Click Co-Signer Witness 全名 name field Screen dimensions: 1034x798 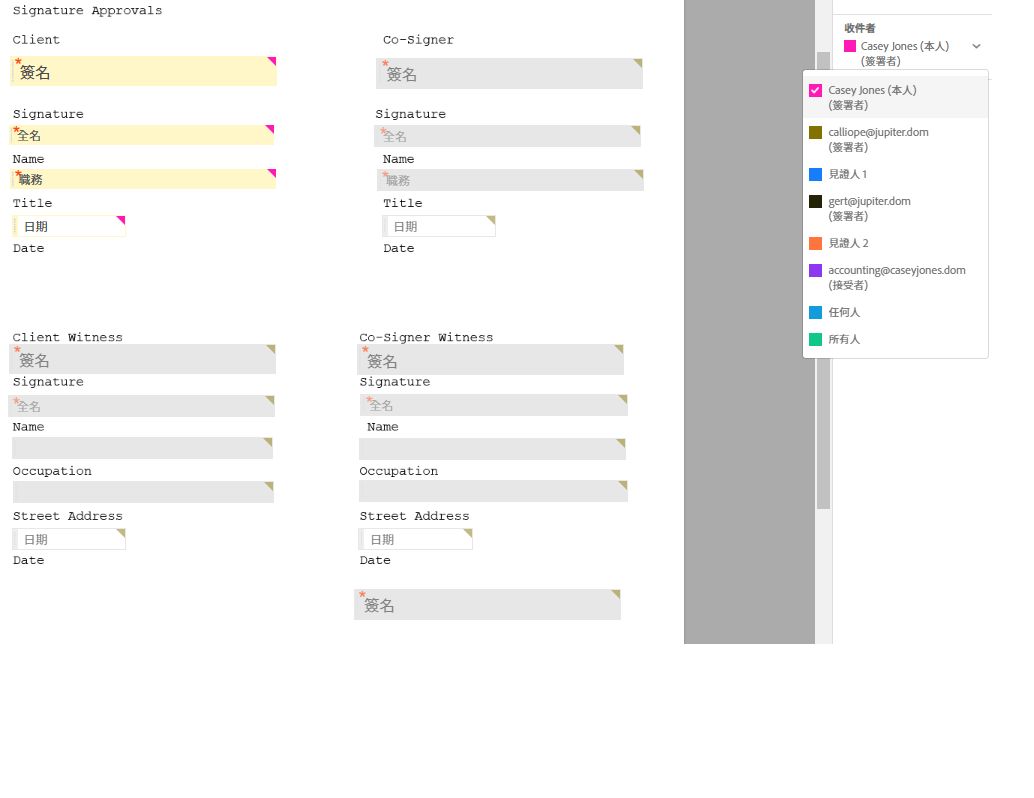[494, 405]
